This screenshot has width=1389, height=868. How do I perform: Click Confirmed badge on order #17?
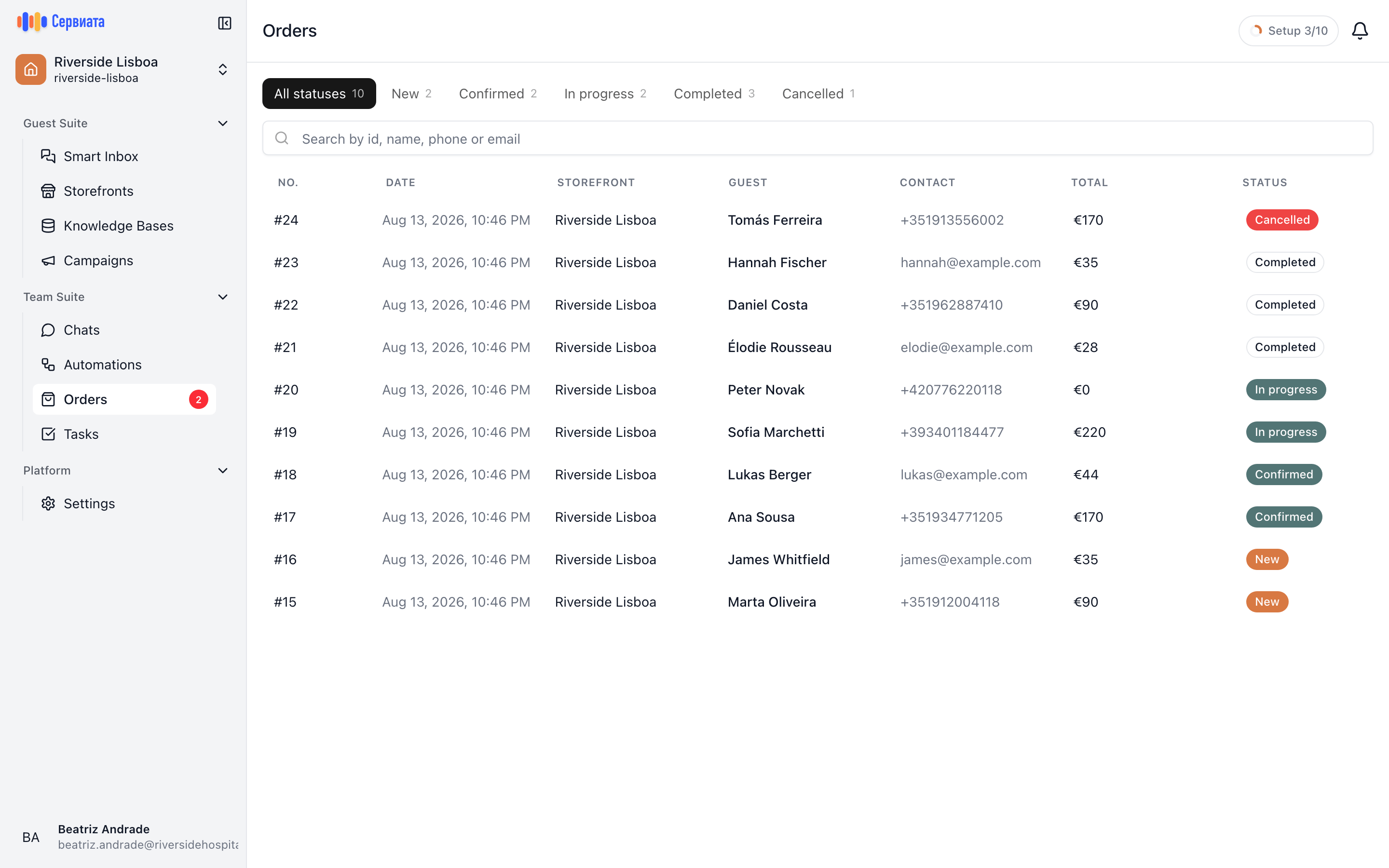[x=1283, y=517]
